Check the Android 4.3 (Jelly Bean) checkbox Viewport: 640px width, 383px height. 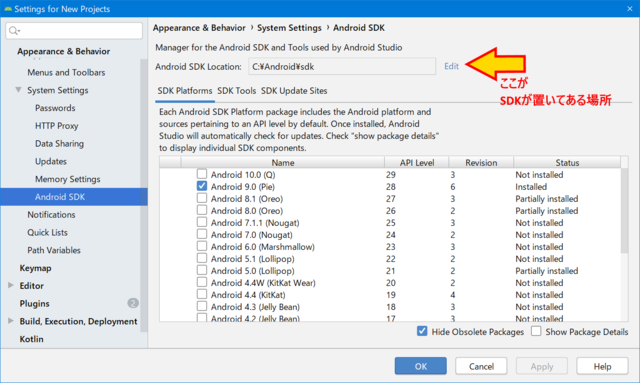tap(202, 306)
